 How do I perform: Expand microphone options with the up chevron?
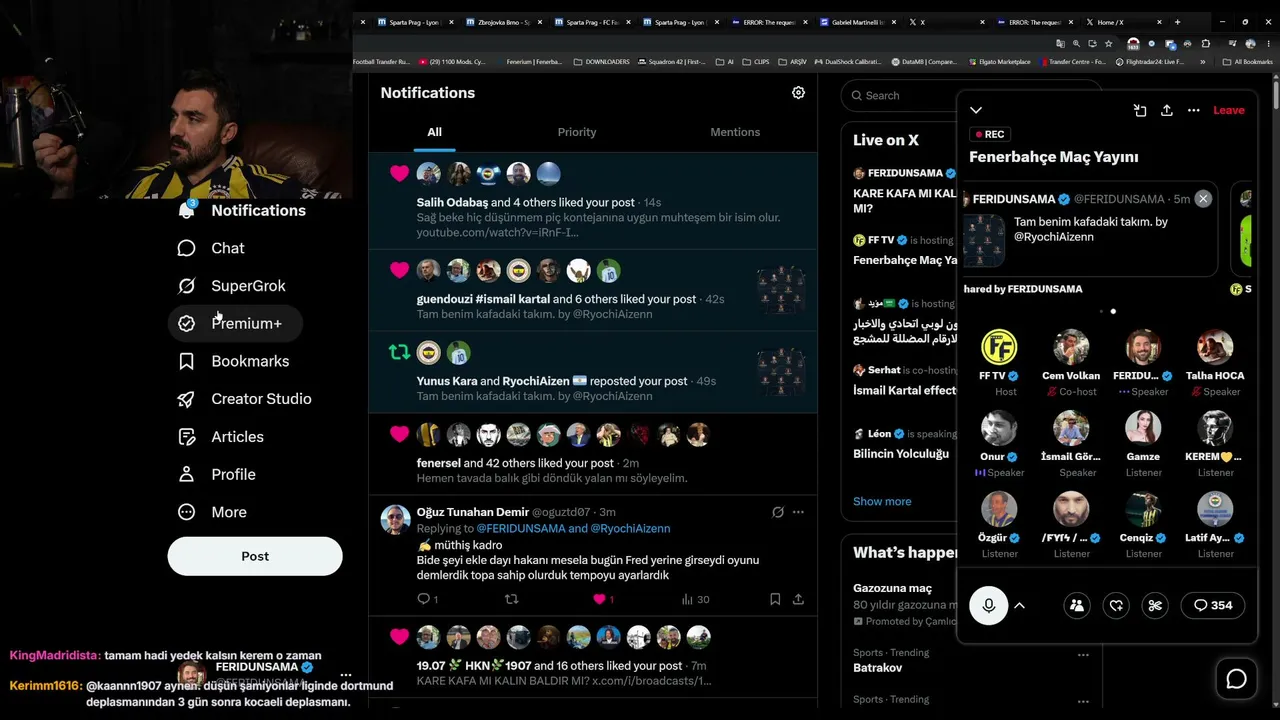pyautogui.click(x=1020, y=605)
